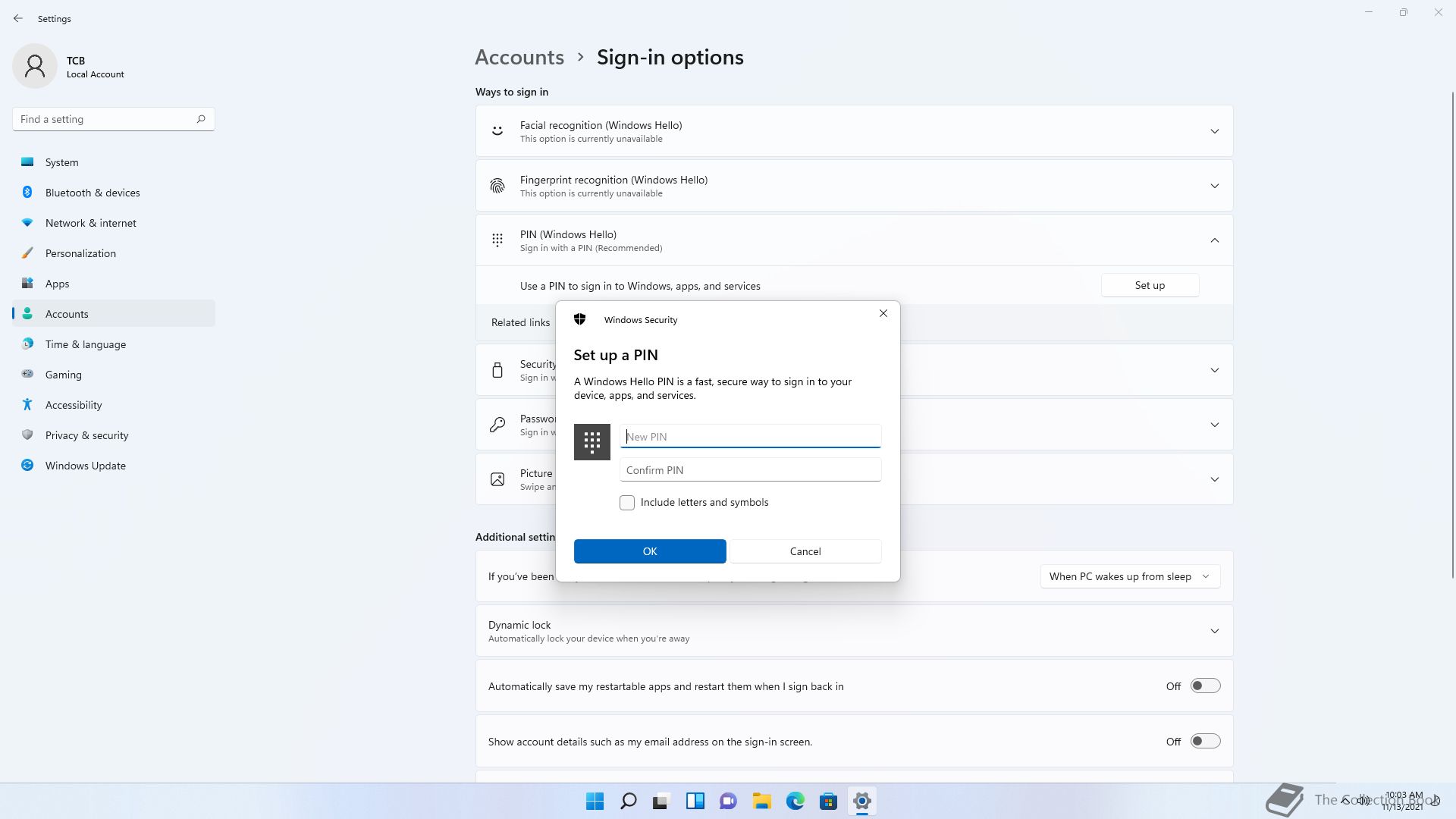Image resolution: width=1456 pixels, height=819 pixels.
Task: Click taskbar clock showing 10:03 AM
Action: click(x=1403, y=801)
